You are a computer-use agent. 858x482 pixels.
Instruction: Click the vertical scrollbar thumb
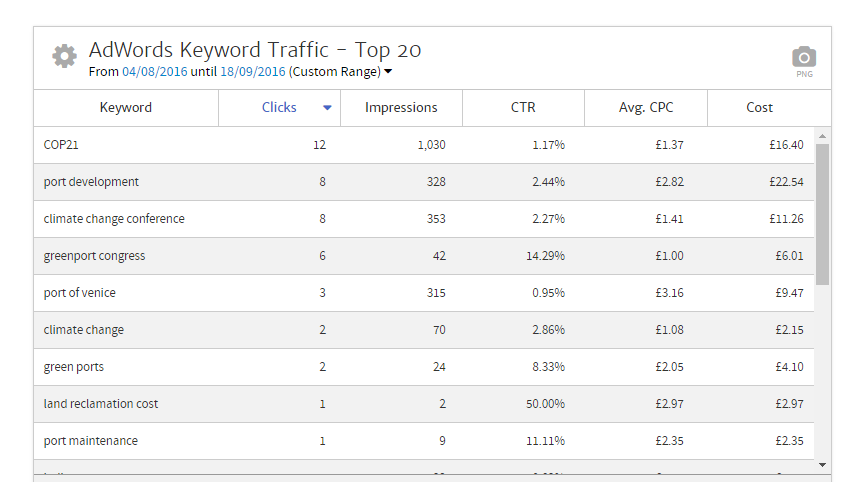(822, 214)
